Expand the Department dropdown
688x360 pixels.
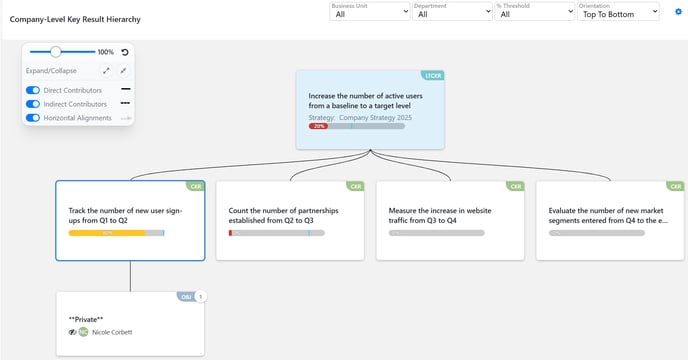pos(452,11)
